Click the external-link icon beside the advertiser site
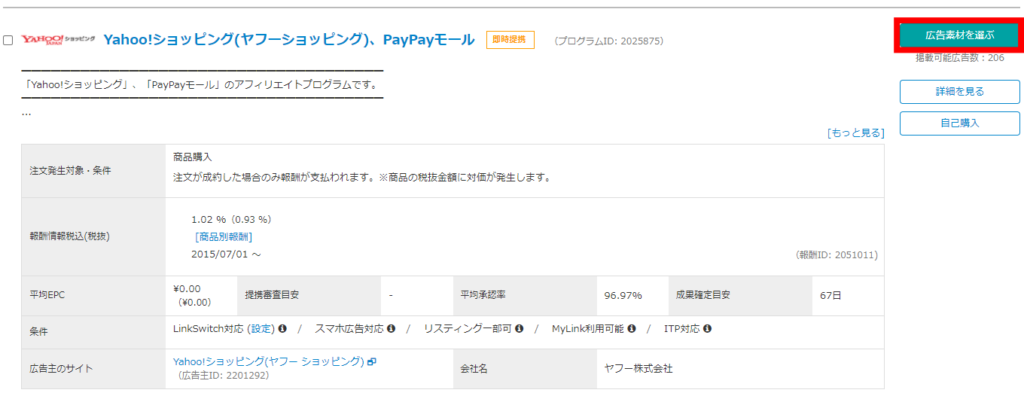 coord(372,361)
